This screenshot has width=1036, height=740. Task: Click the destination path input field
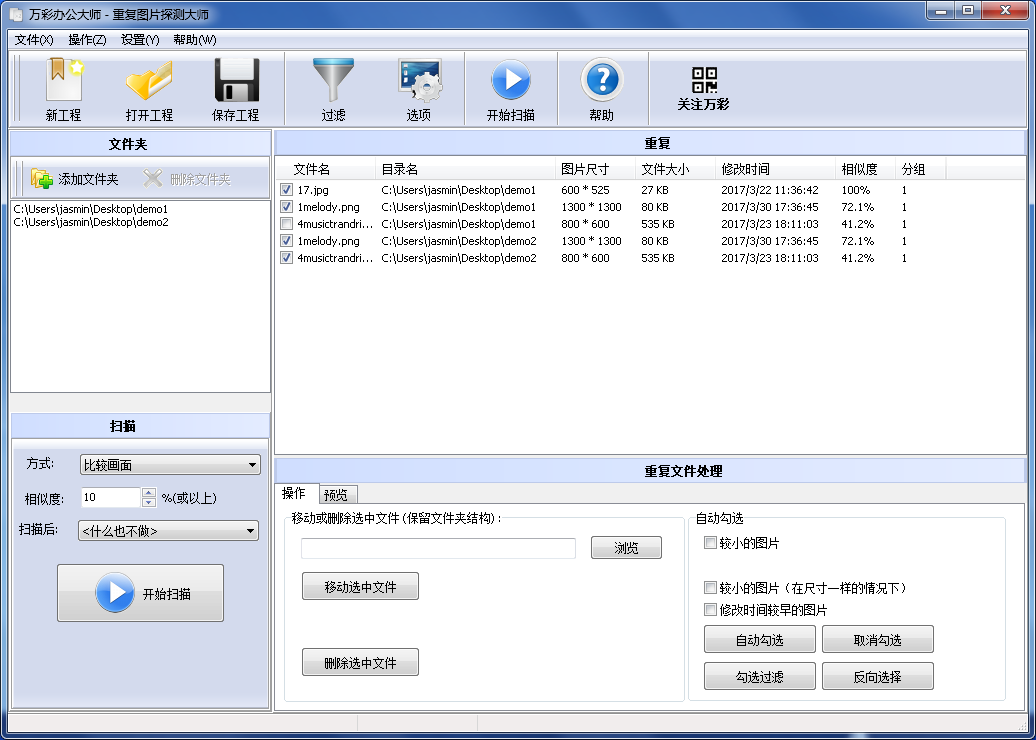[x=438, y=548]
